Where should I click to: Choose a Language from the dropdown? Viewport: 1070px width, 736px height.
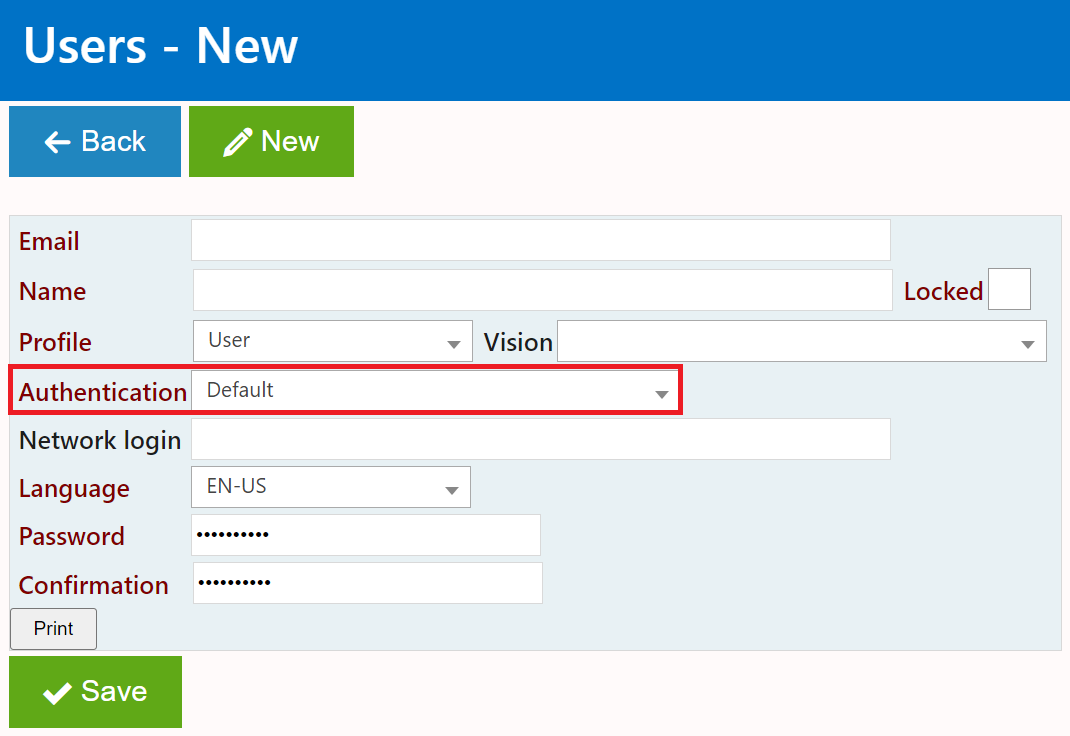(x=330, y=488)
